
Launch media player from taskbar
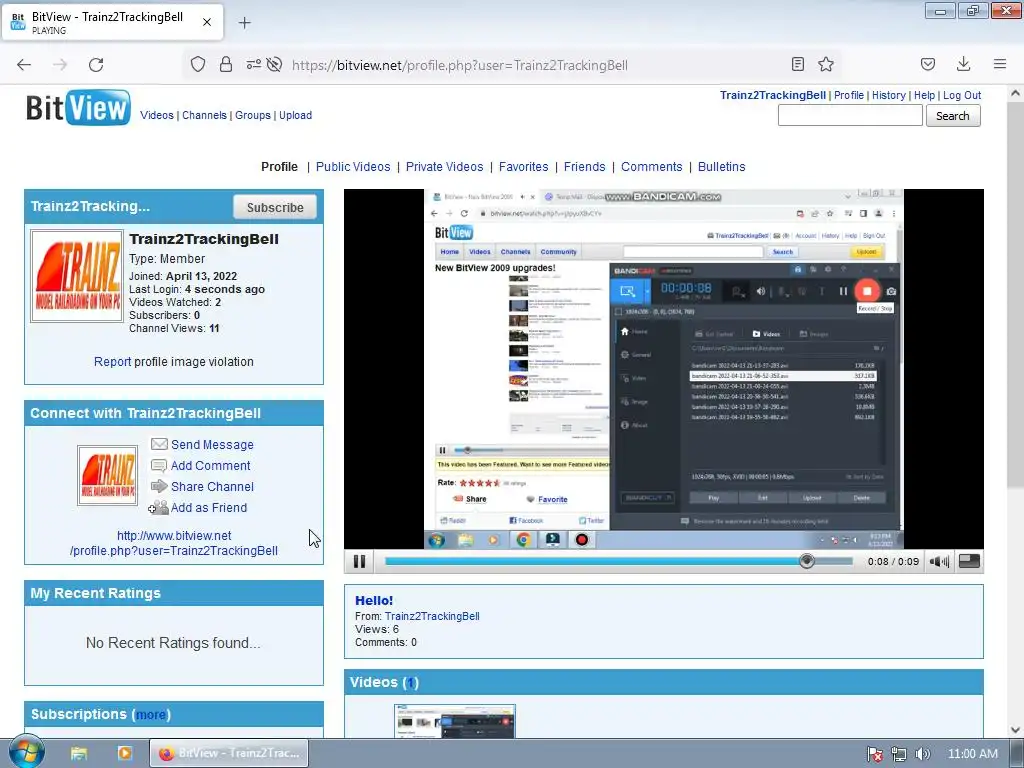pos(125,753)
